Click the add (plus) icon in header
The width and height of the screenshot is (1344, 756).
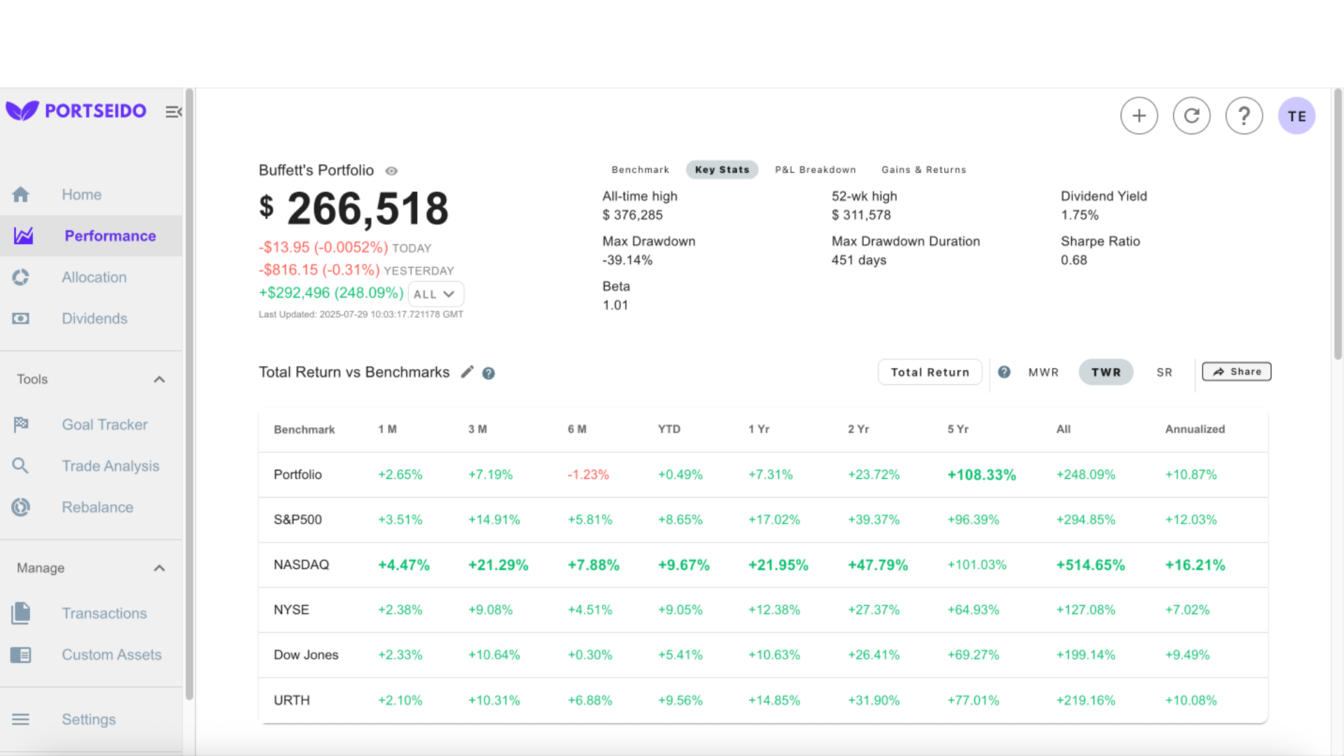click(x=1139, y=116)
